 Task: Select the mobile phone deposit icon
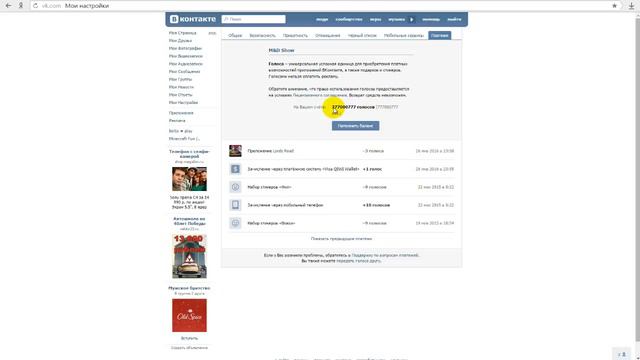235,205
